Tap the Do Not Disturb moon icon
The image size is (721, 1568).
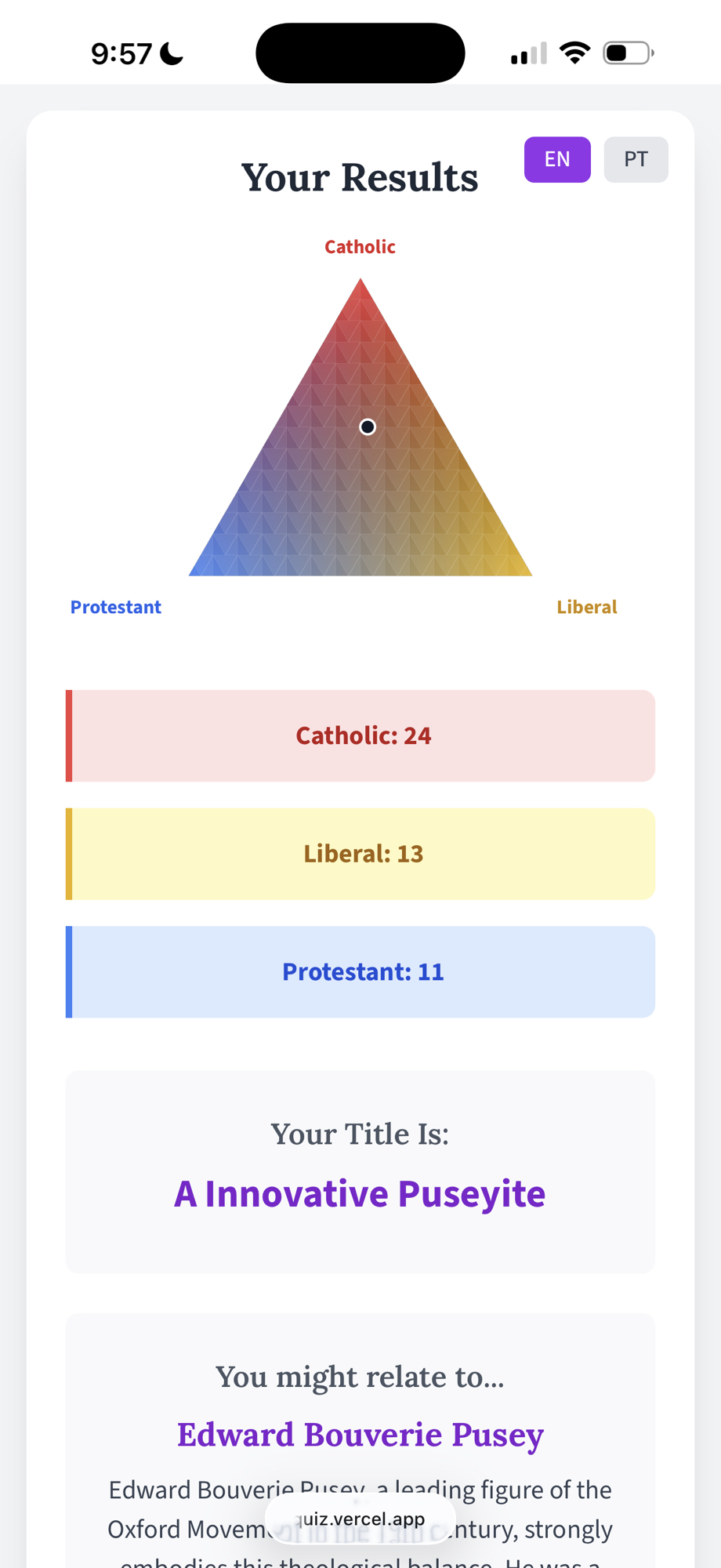[x=172, y=53]
